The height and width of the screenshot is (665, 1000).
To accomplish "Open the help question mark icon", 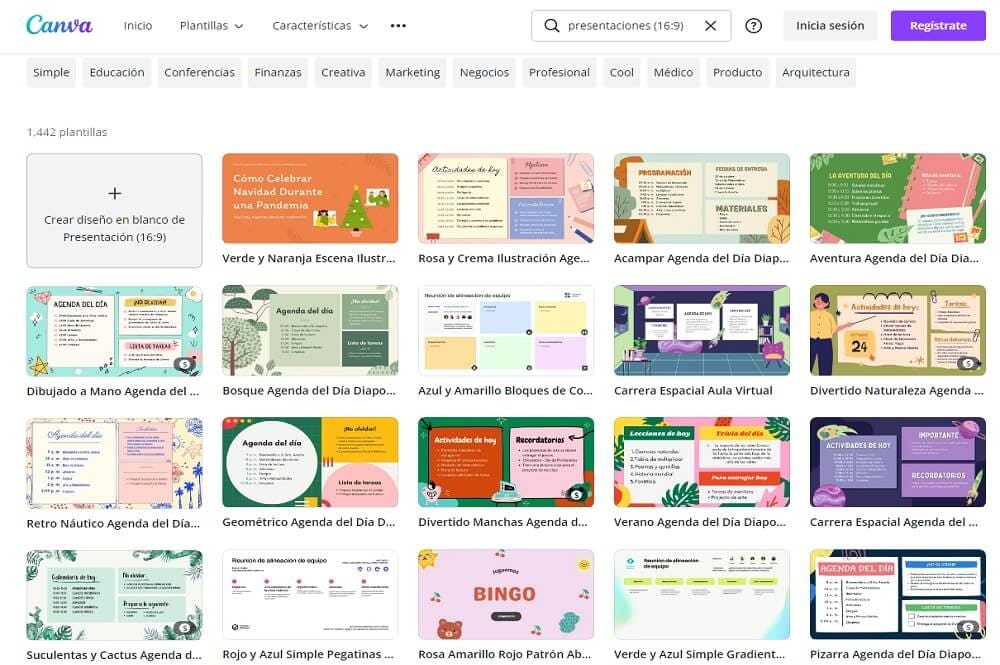I will coord(753,25).
